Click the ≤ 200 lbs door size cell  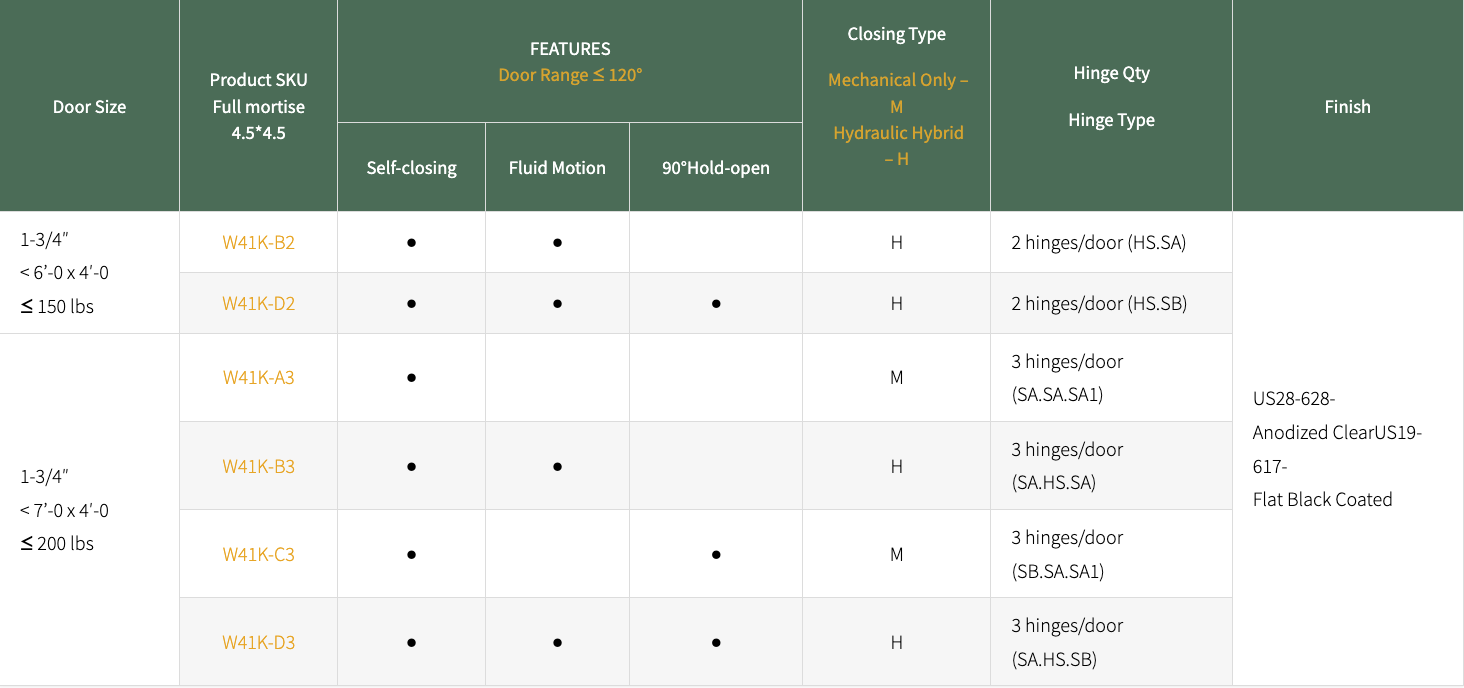[x=57, y=543]
